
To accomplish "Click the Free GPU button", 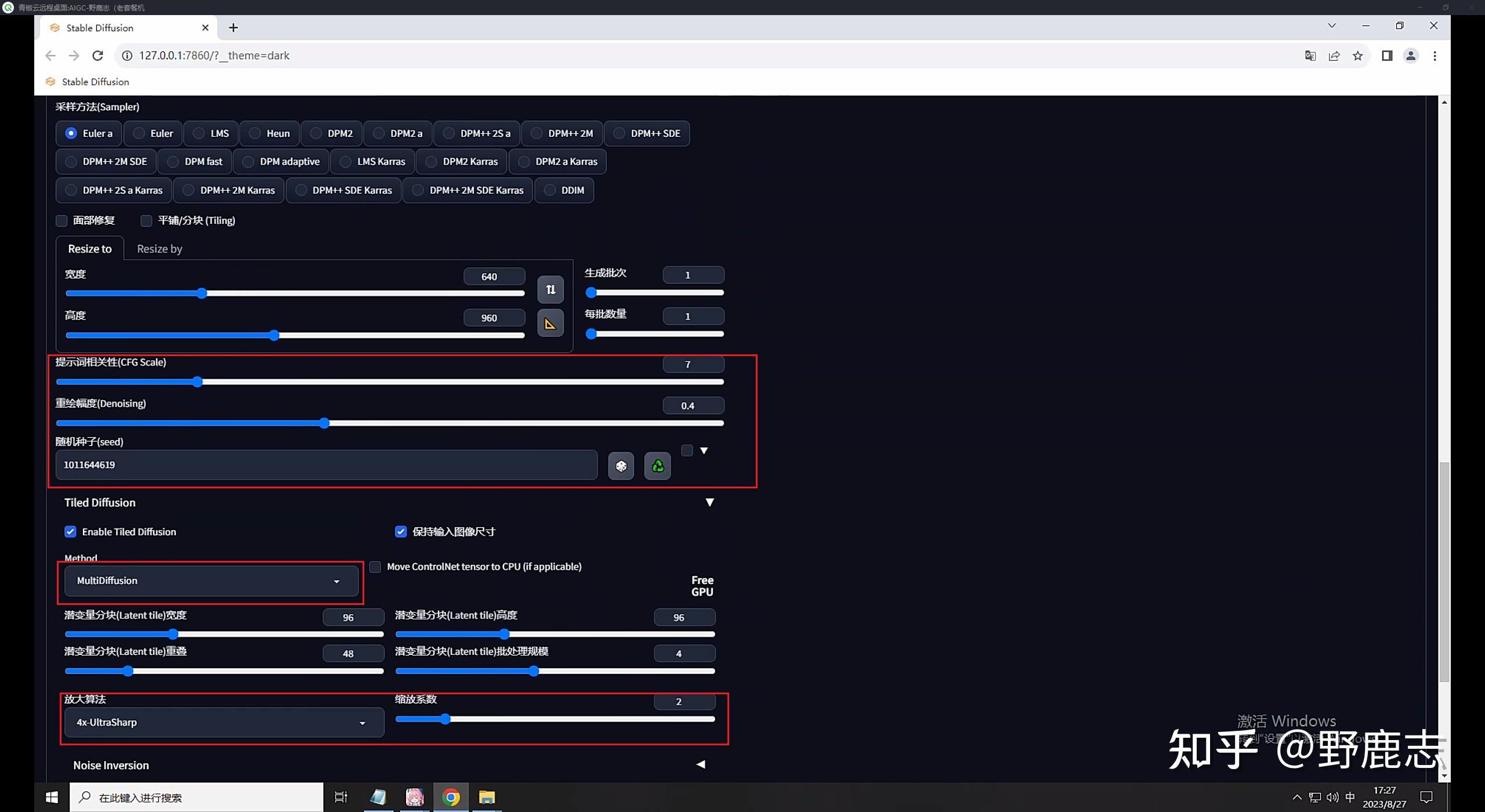I will (702, 586).
